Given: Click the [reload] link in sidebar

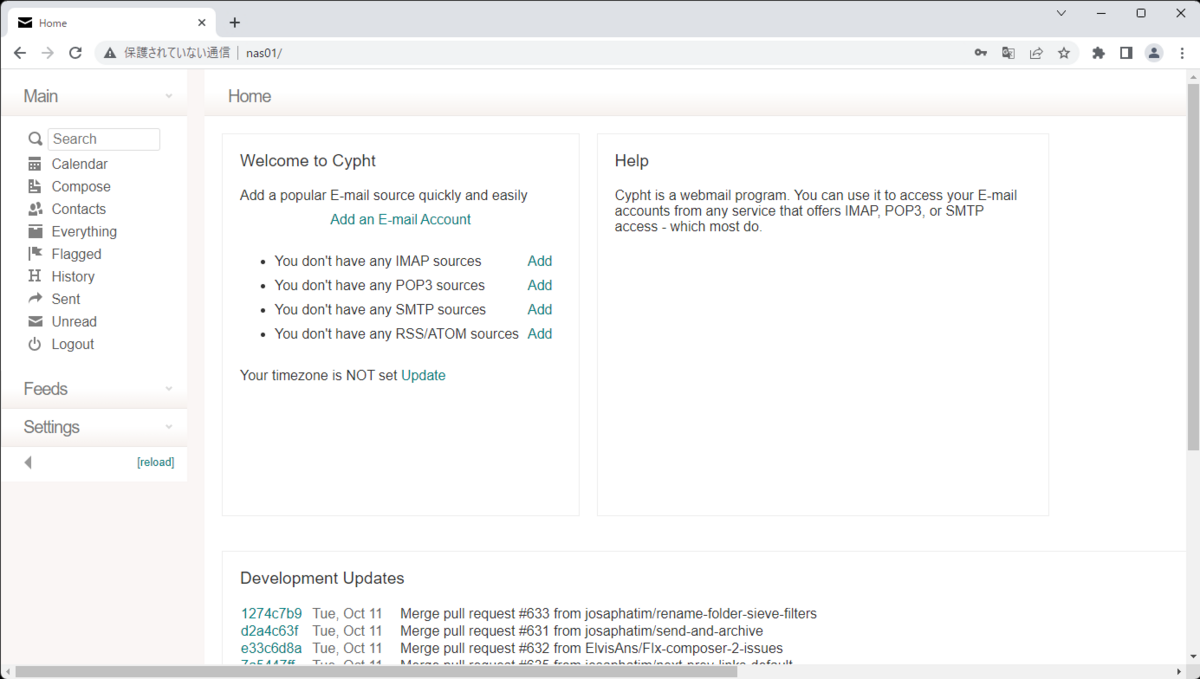Looking at the screenshot, I should (155, 462).
